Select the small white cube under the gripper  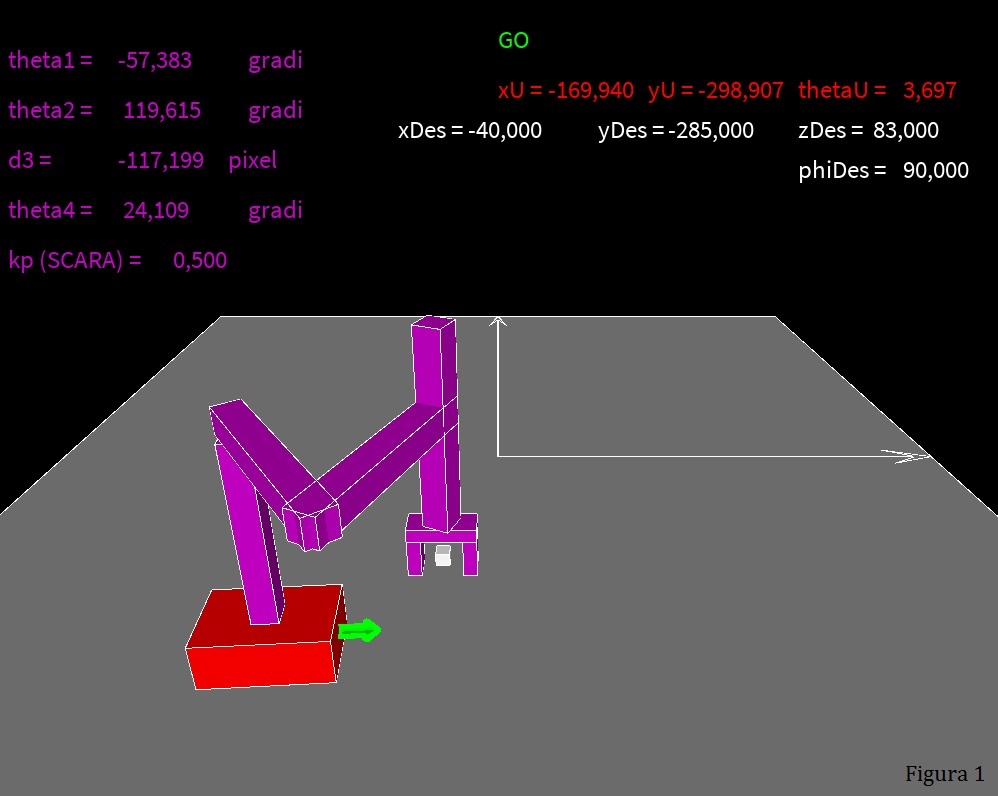(443, 556)
